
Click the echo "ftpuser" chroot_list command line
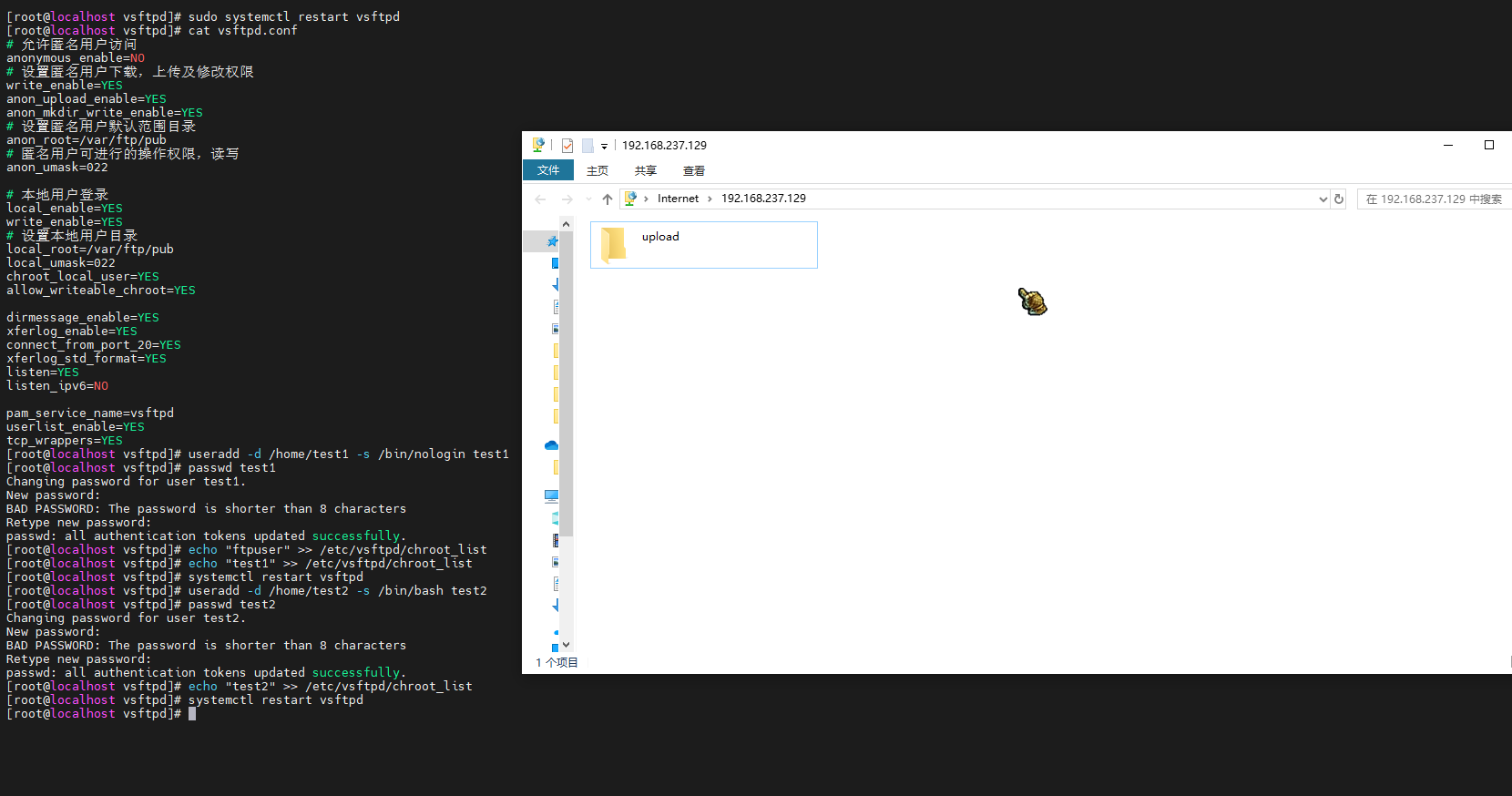[247, 550]
